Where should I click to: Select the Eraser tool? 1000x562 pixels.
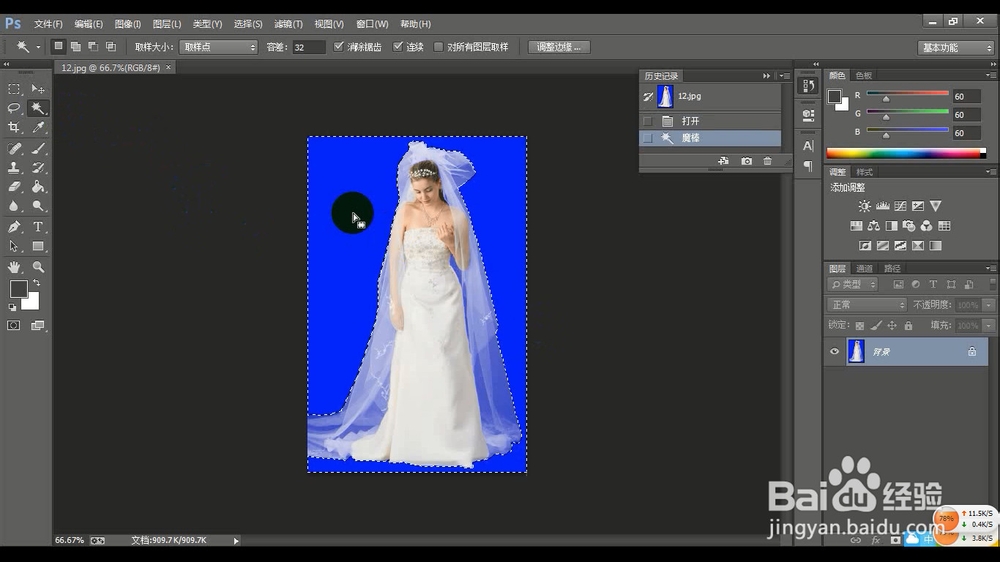pyautogui.click(x=15, y=186)
